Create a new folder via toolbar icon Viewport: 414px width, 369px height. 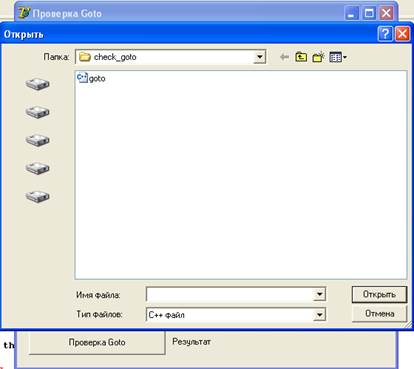[318, 57]
